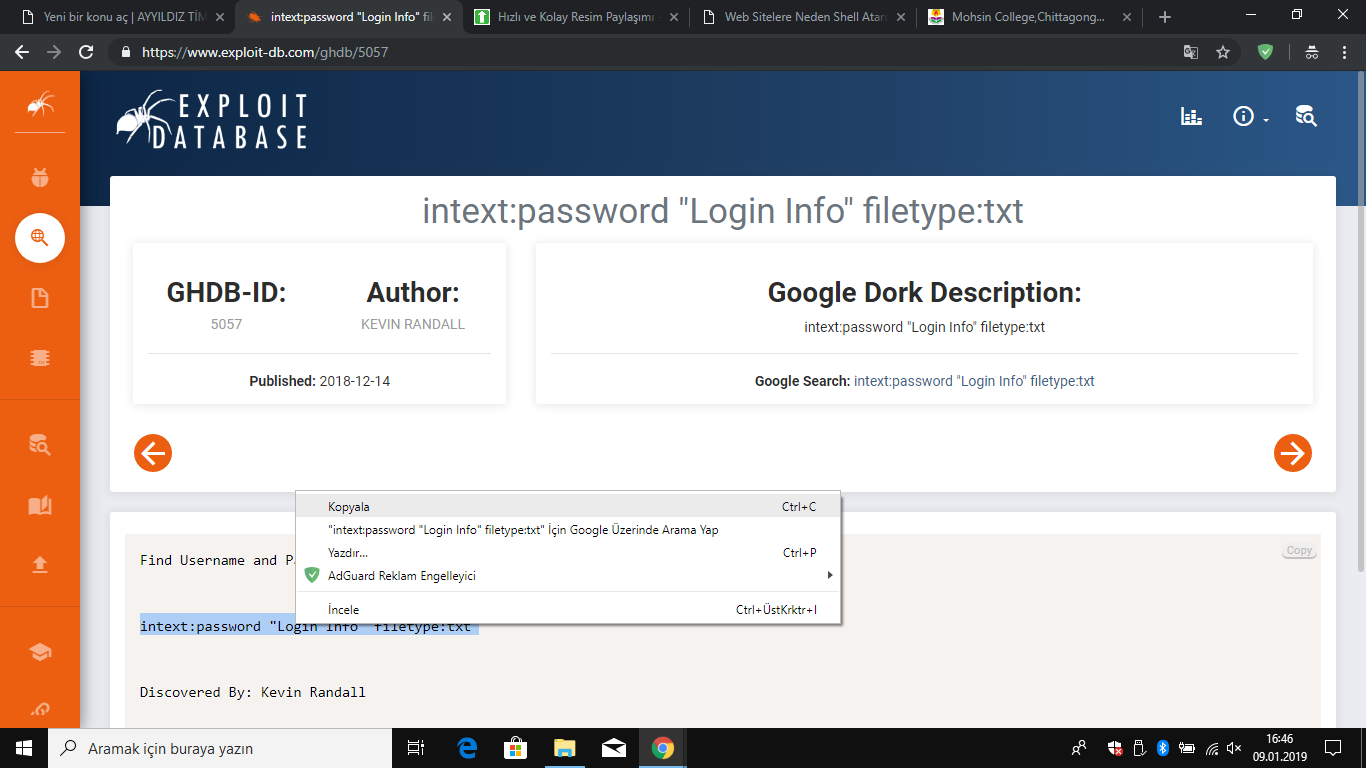Open the Search EDB database icon in sidebar
The image size is (1366, 768).
[x=40, y=445]
